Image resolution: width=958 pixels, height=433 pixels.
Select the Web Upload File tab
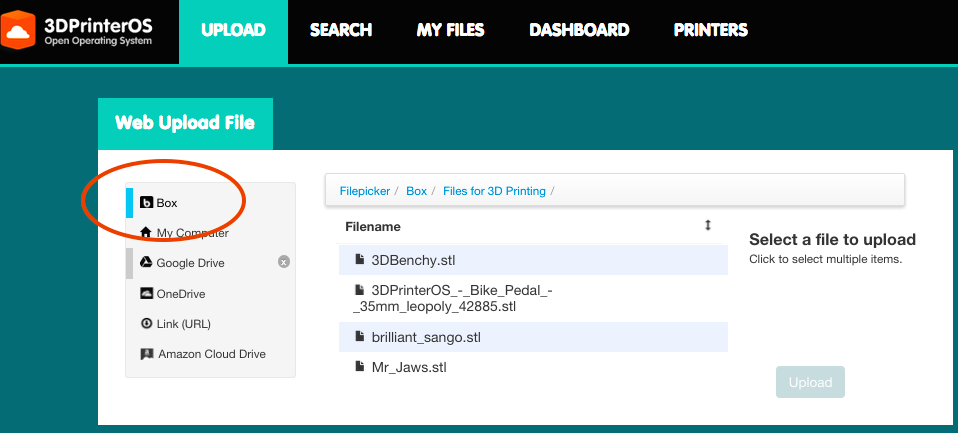185,123
